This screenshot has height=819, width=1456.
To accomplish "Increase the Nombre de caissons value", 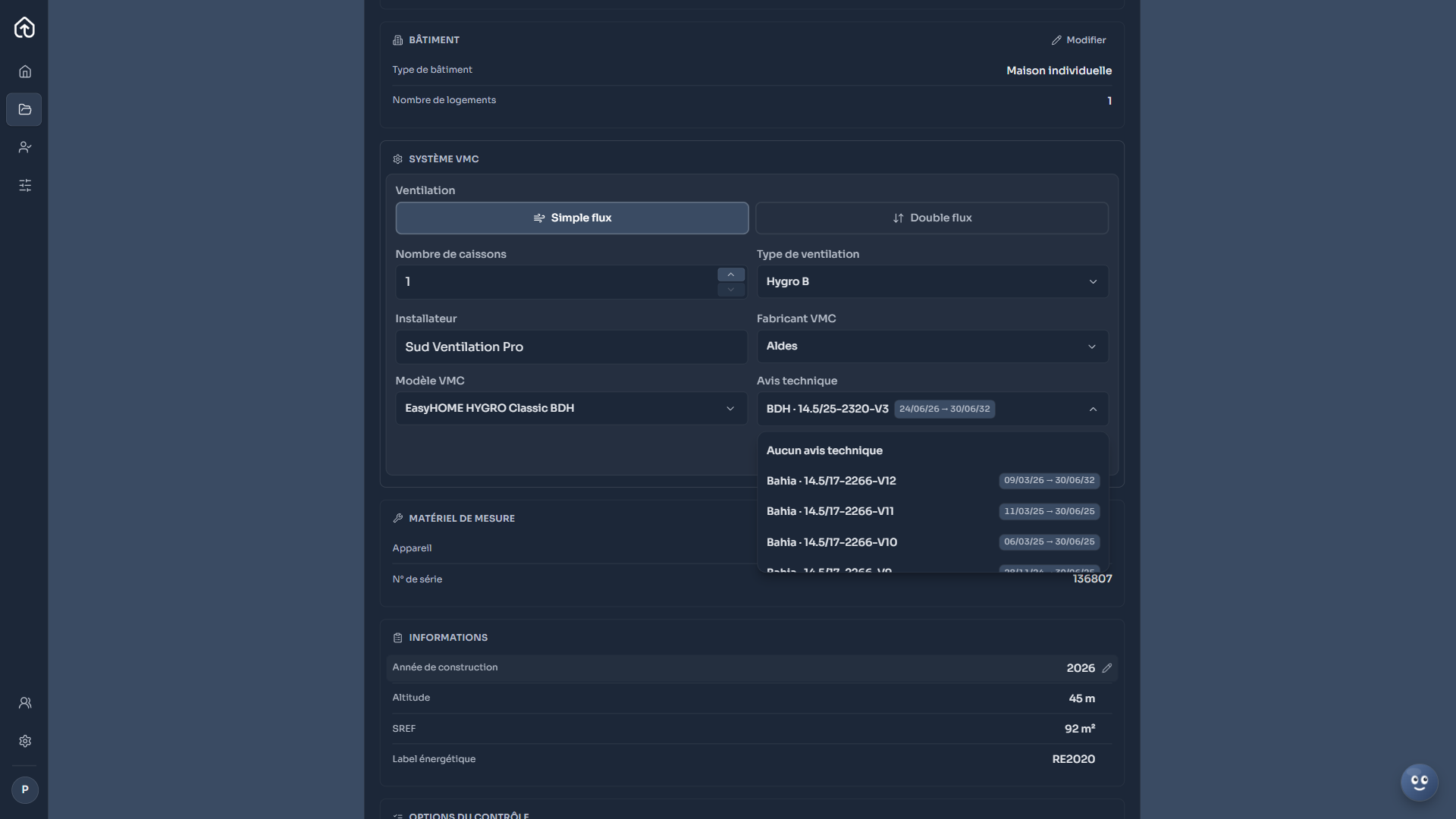I will tap(731, 275).
